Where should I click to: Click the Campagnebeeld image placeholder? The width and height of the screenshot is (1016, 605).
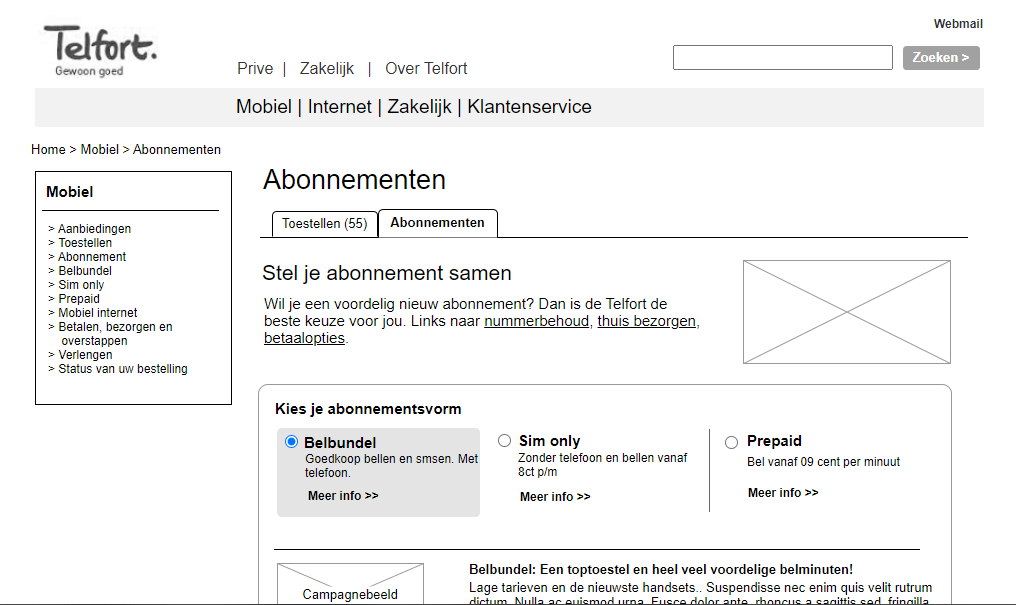(x=351, y=584)
